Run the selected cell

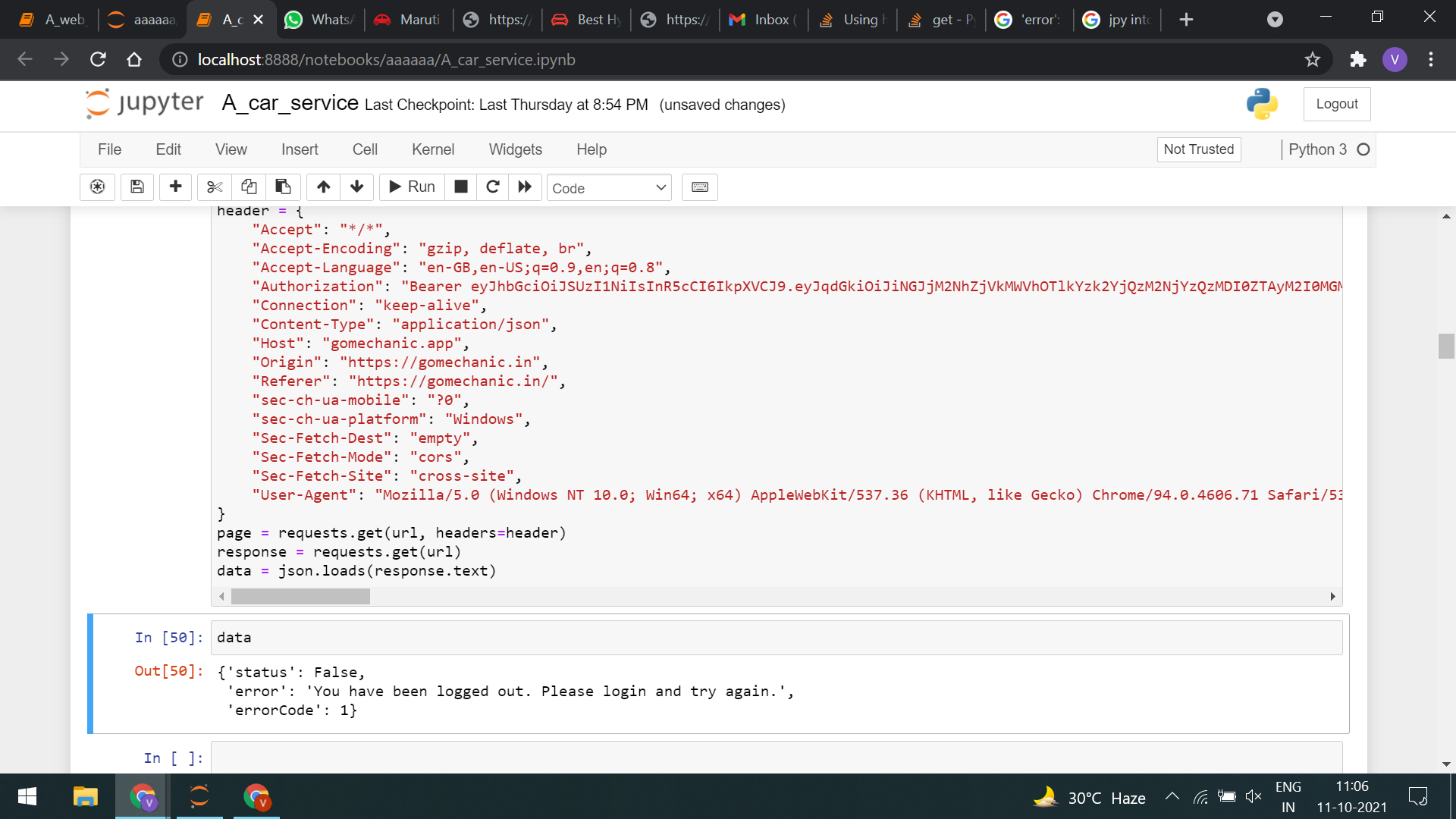[412, 187]
